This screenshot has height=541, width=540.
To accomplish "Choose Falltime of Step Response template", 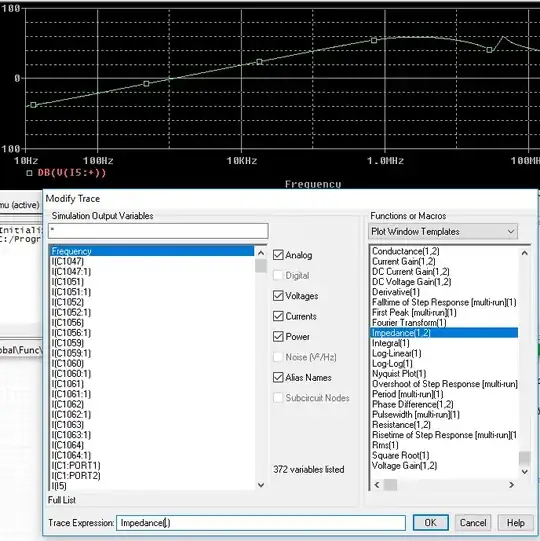I will [x=444, y=302].
